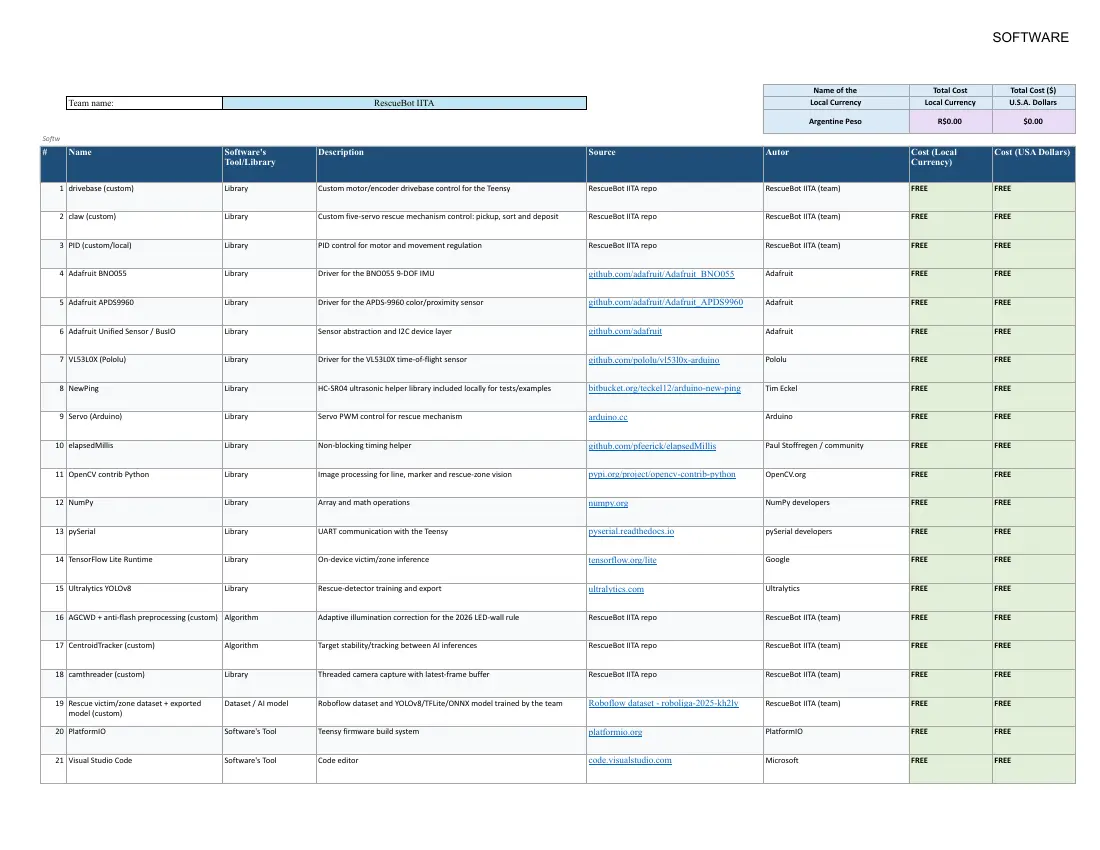1100x850 pixels.
Task: Select the 'NumPy' name cell
Action: pyautogui.click(x=145, y=511)
